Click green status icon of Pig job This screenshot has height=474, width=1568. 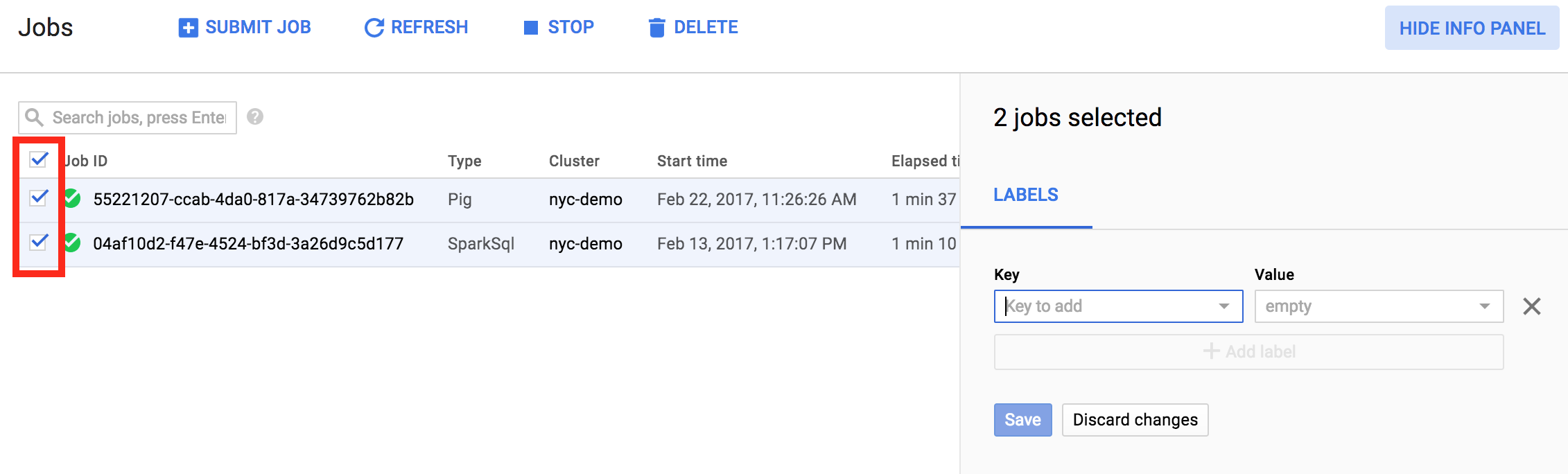tap(72, 199)
